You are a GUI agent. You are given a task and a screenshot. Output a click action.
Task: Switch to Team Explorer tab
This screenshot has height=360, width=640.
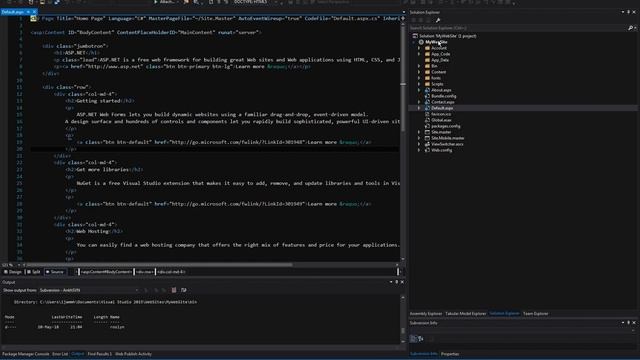536,314
